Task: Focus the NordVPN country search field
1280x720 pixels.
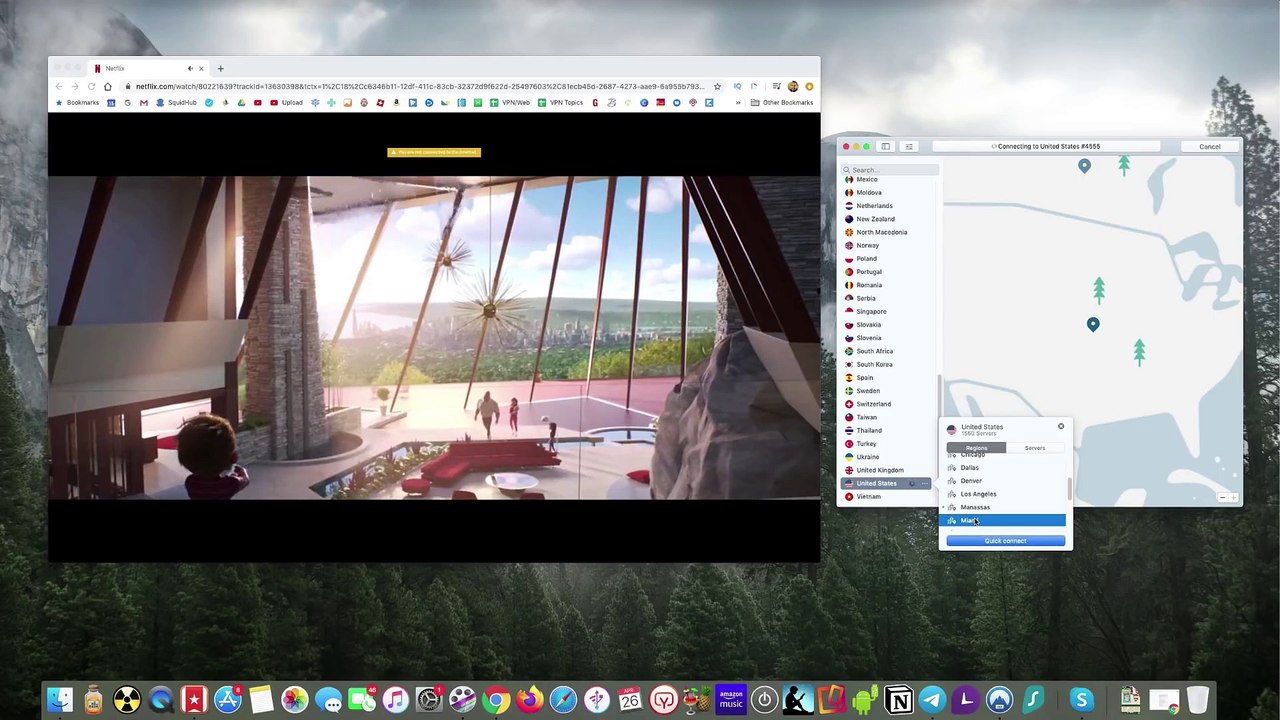Action: 890,170
